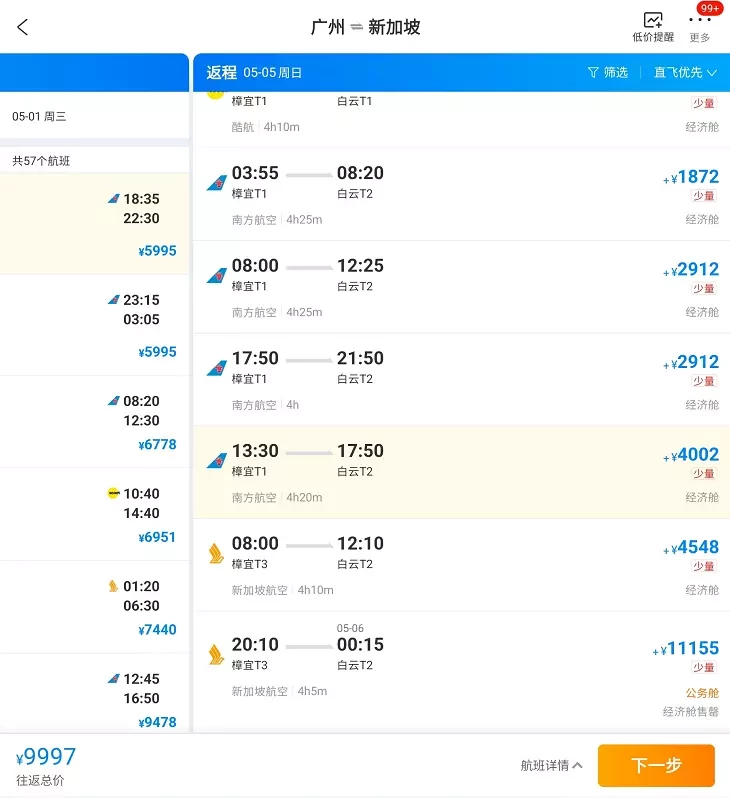The width and height of the screenshot is (730, 798).
Task: Open the filter (筛选) funnel option
Action: 608,73
